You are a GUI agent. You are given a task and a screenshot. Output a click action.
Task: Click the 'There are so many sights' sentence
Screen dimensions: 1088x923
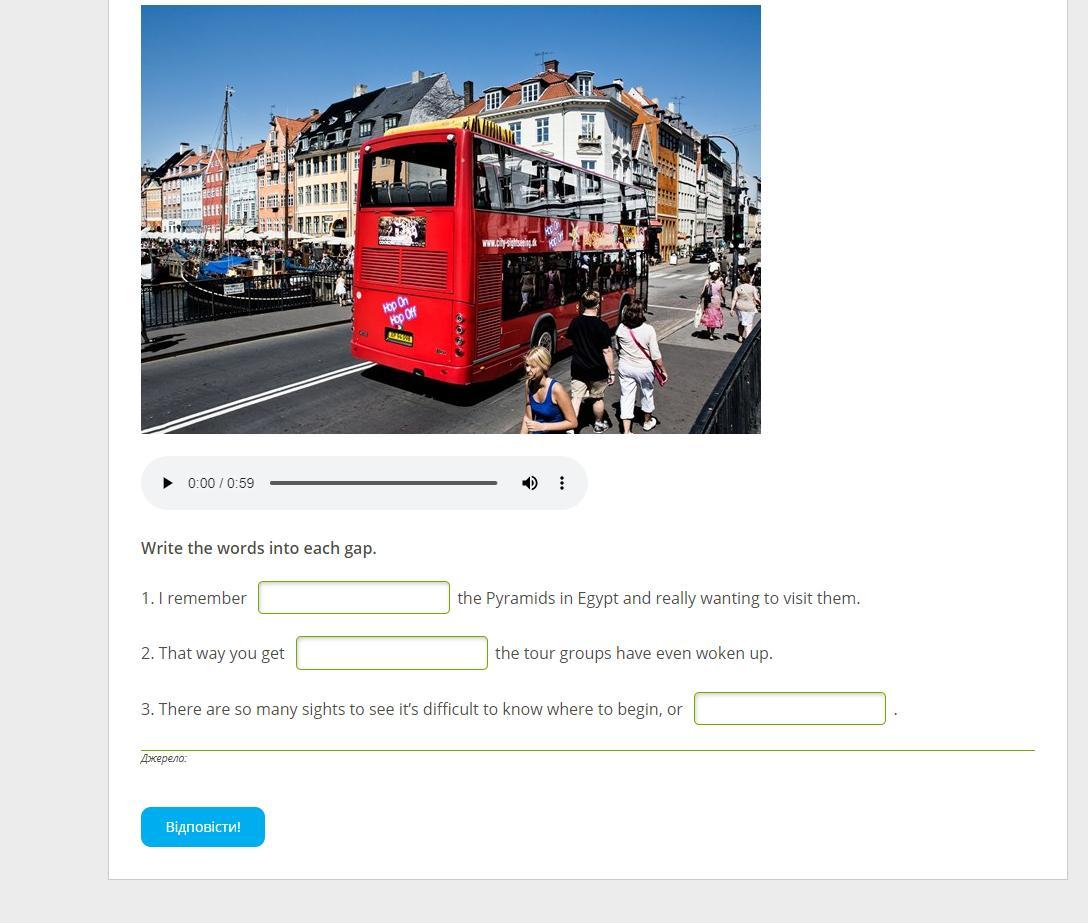(411, 709)
